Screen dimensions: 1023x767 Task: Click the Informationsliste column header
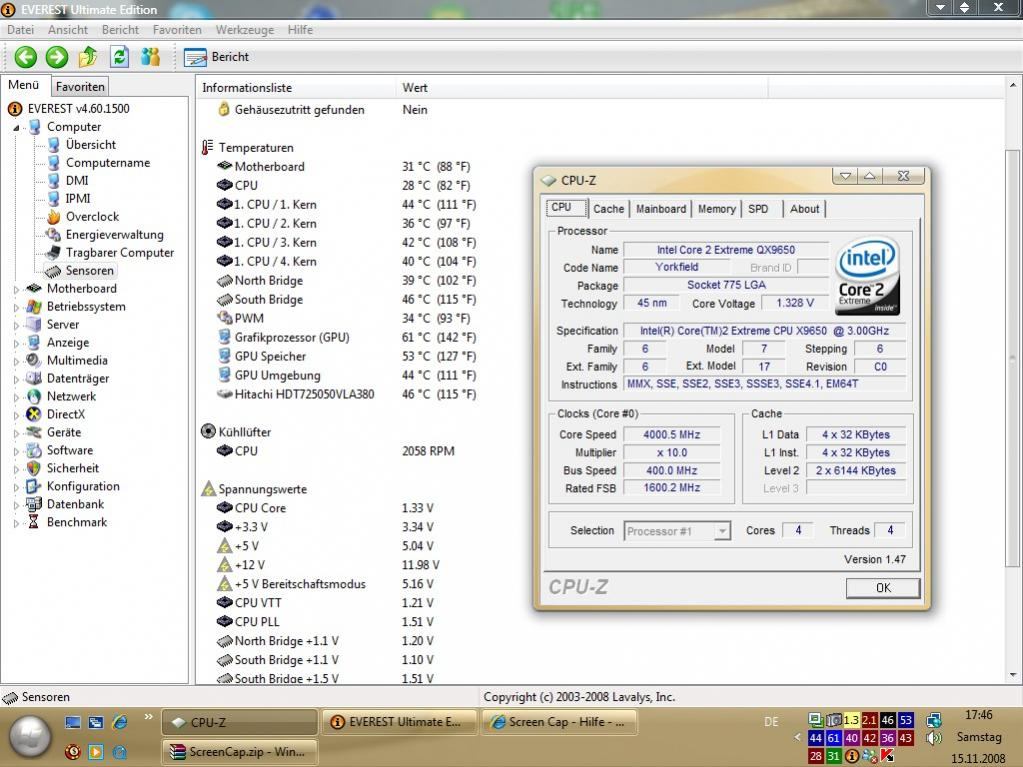coord(296,87)
